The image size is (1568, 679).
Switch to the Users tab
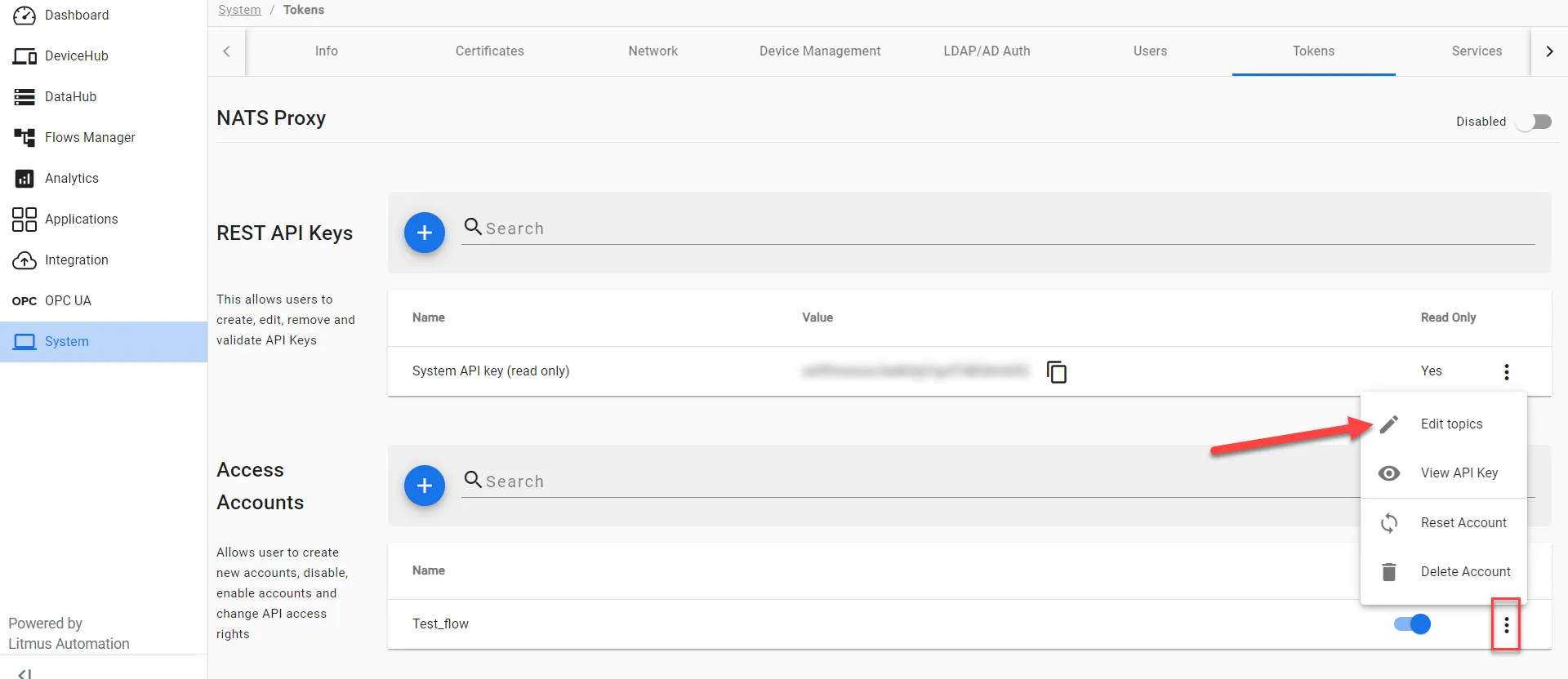pos(1150,51)
